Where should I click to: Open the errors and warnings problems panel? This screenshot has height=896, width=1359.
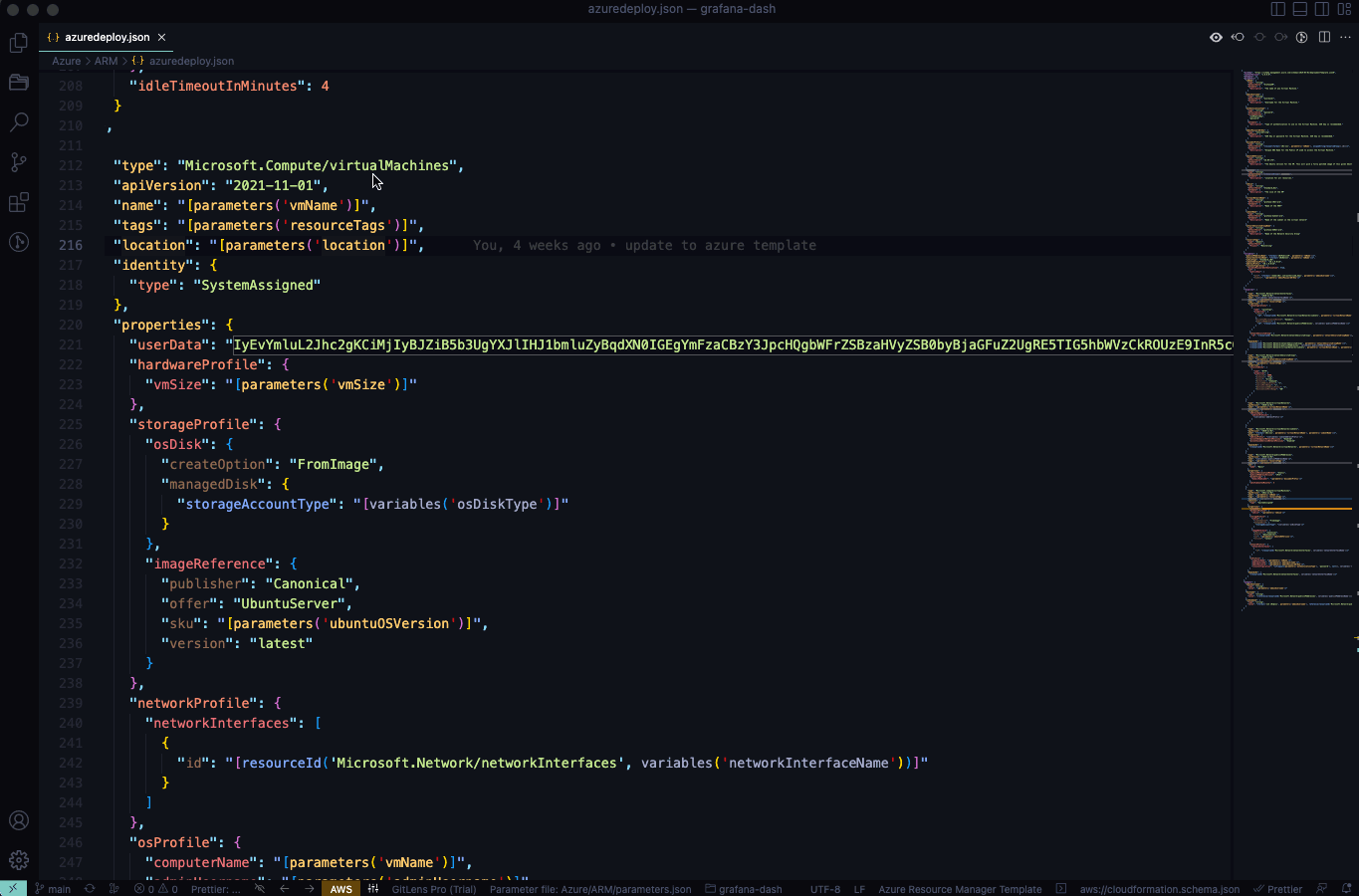tap(155, 888)
